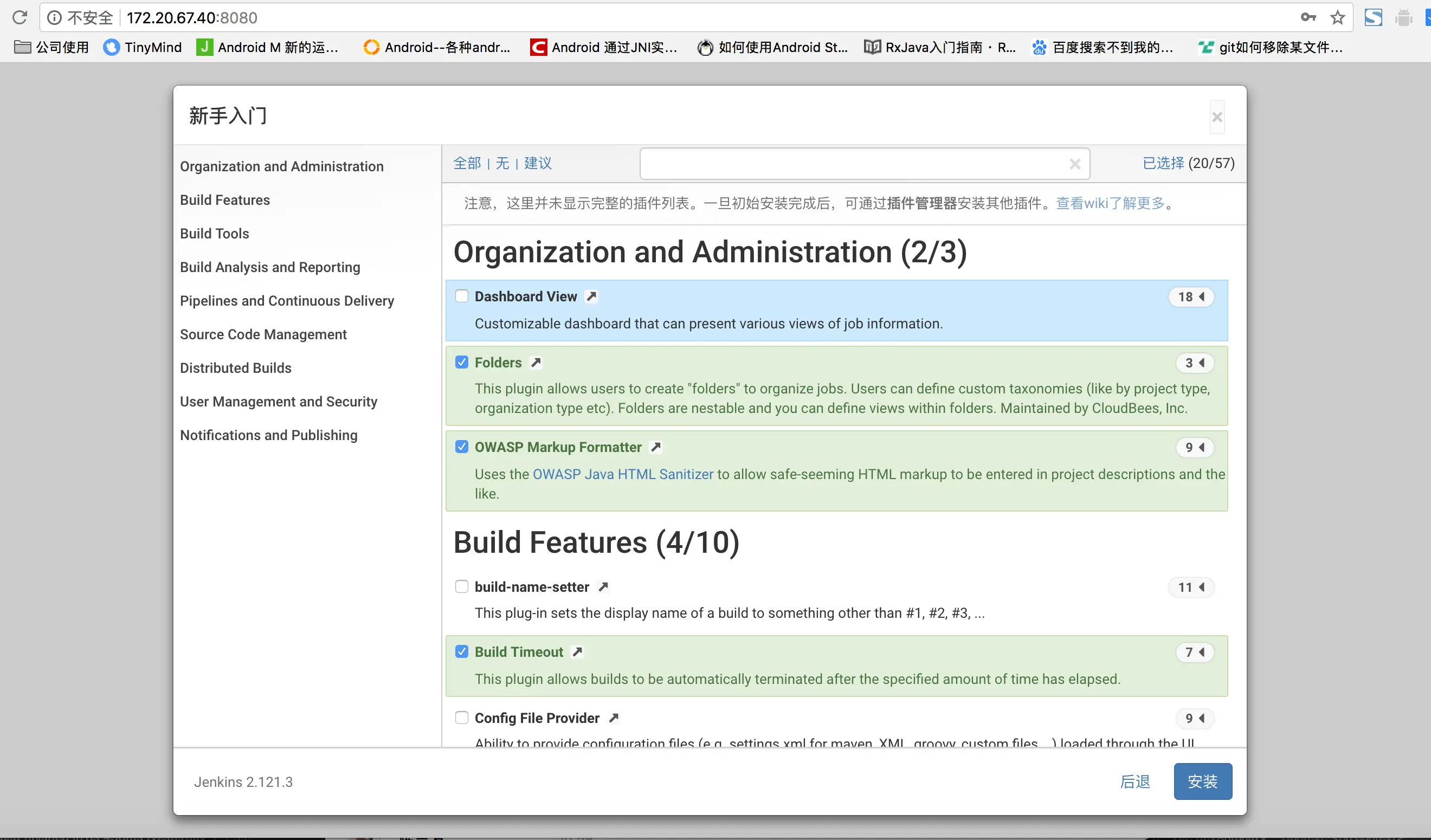The height and width of the screenshot is (840, 1431).
Task: Open Build Timeout plugin external link icon
Action: (x=577, y=651)
